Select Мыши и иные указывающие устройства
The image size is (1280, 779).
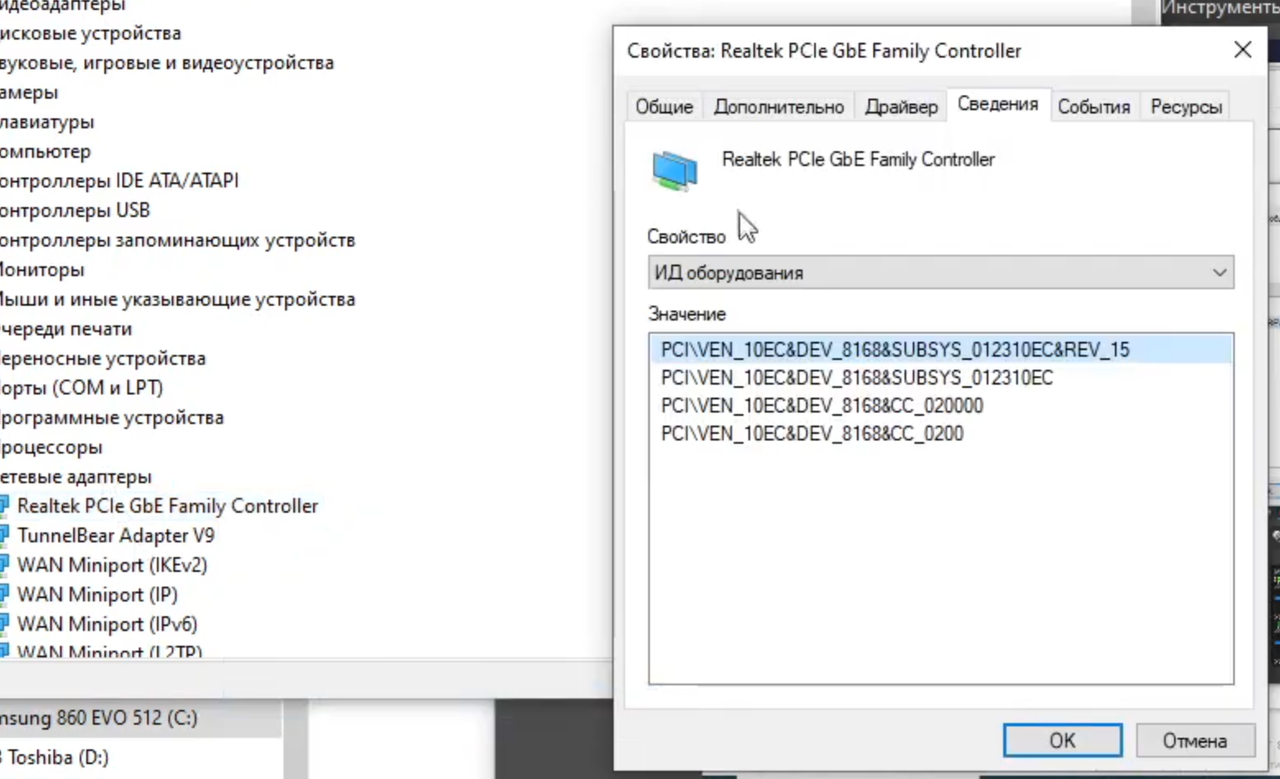[177, 299]
